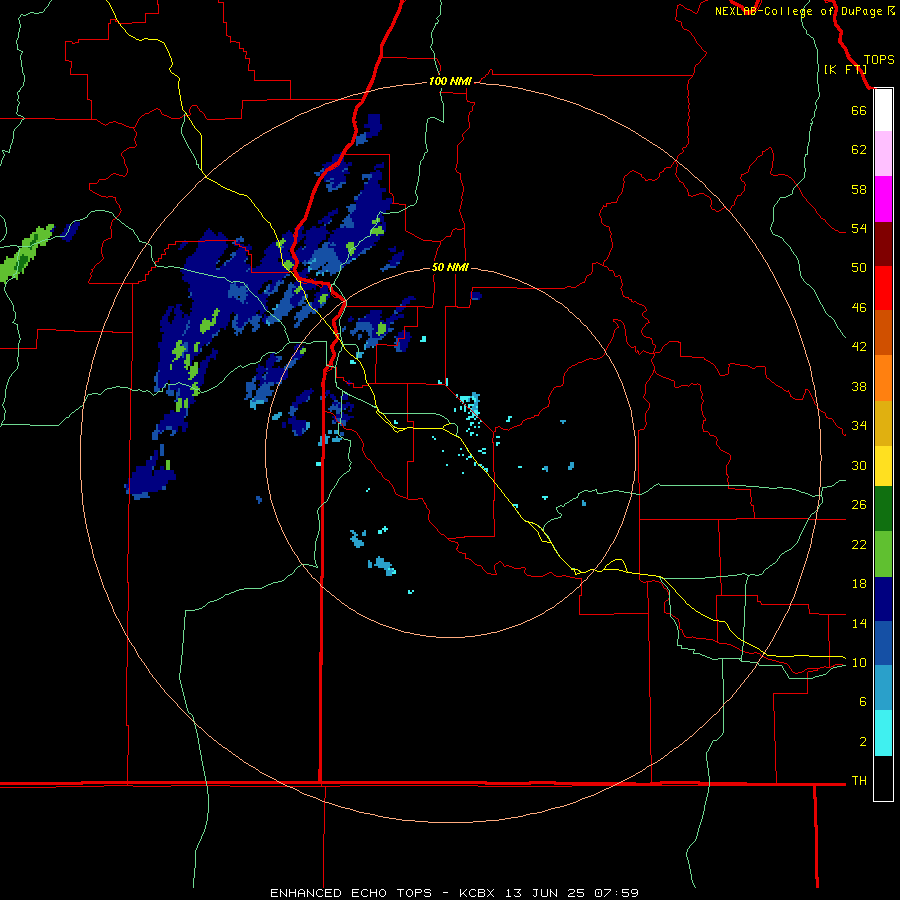Click the orange 42 kft legend swatch

pyautogui.click(x=883, y=377)
